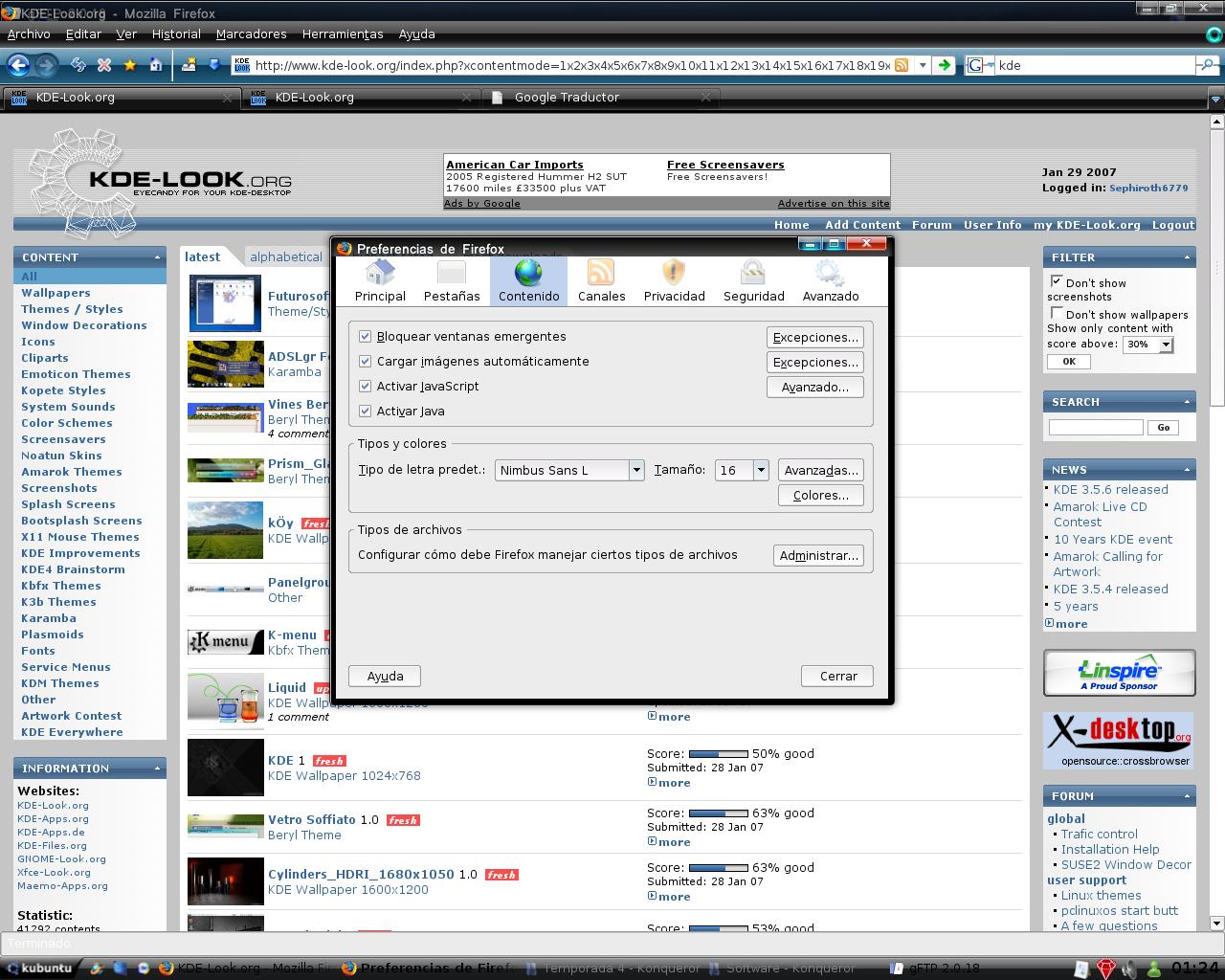Screen dimensions: 1225x980
Task: Open the KDE 3.5.6 released news link
Action: click(1110, 489)
